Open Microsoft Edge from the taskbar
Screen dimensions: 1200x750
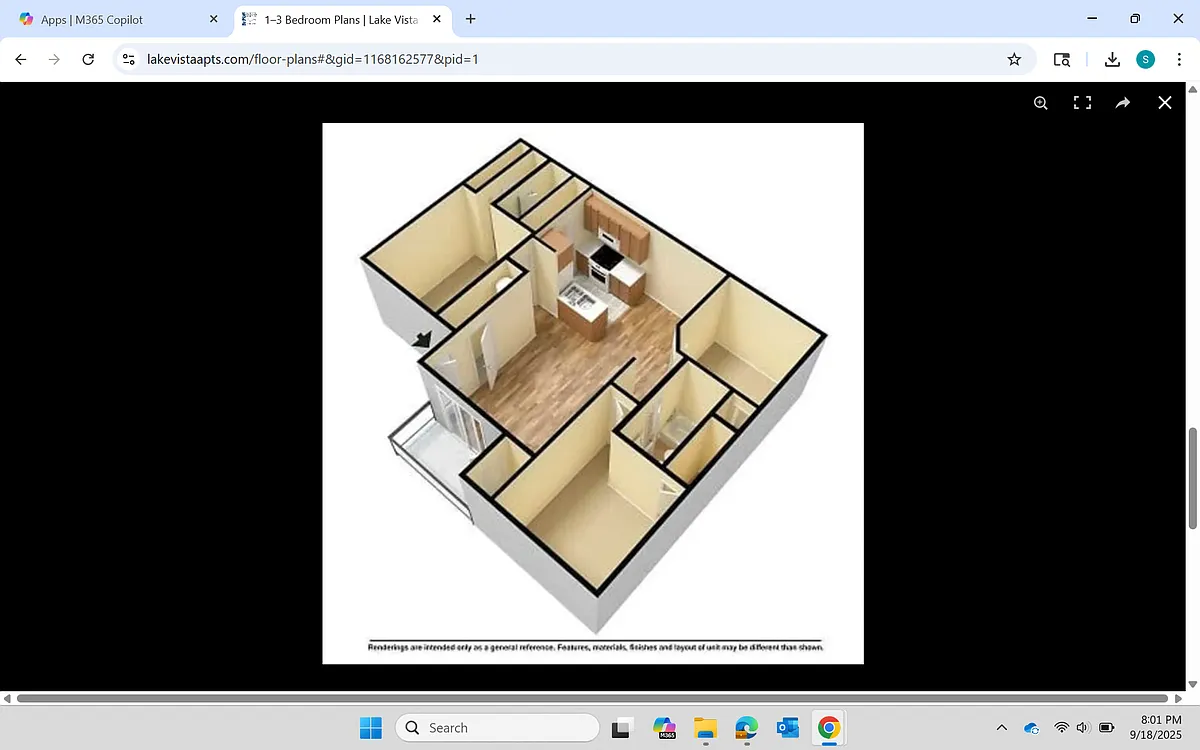[747, 727]
